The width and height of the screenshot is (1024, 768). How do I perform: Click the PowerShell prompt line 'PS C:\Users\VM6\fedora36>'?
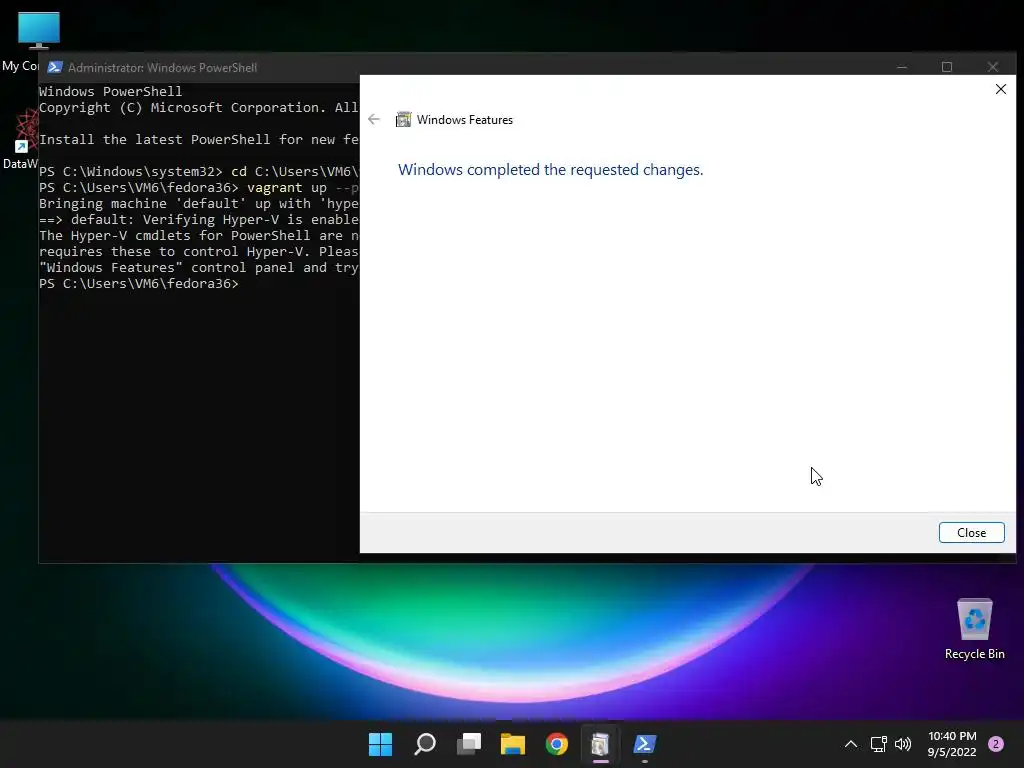[139, 283]
